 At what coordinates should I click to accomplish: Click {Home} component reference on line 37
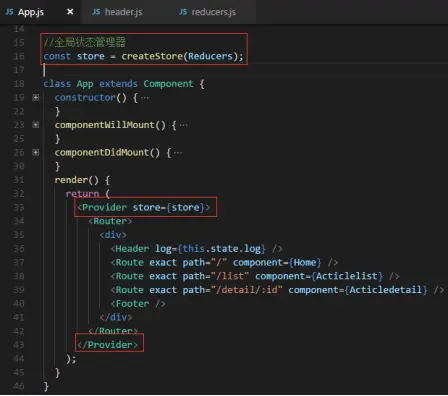pos(305,263)
